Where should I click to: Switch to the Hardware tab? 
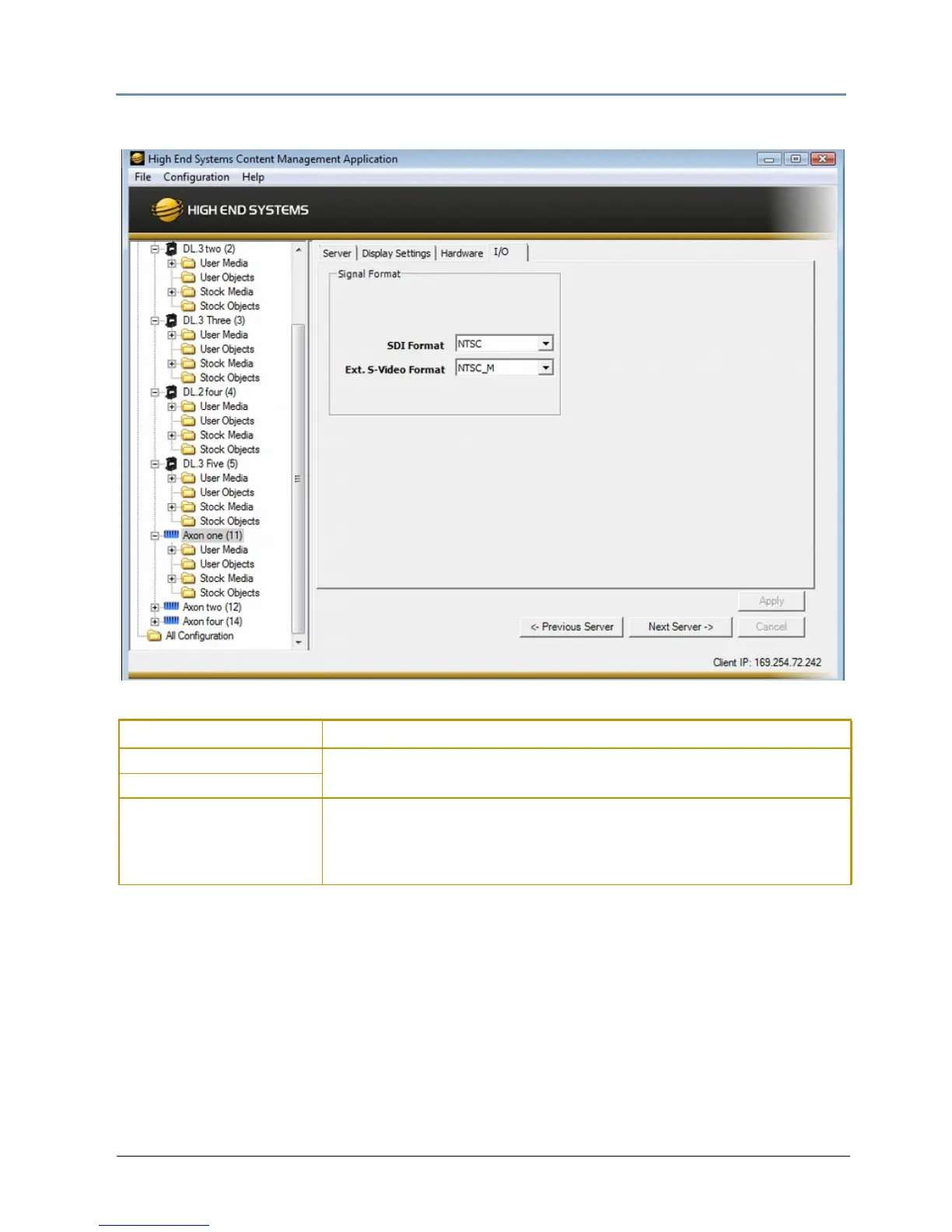462,254
